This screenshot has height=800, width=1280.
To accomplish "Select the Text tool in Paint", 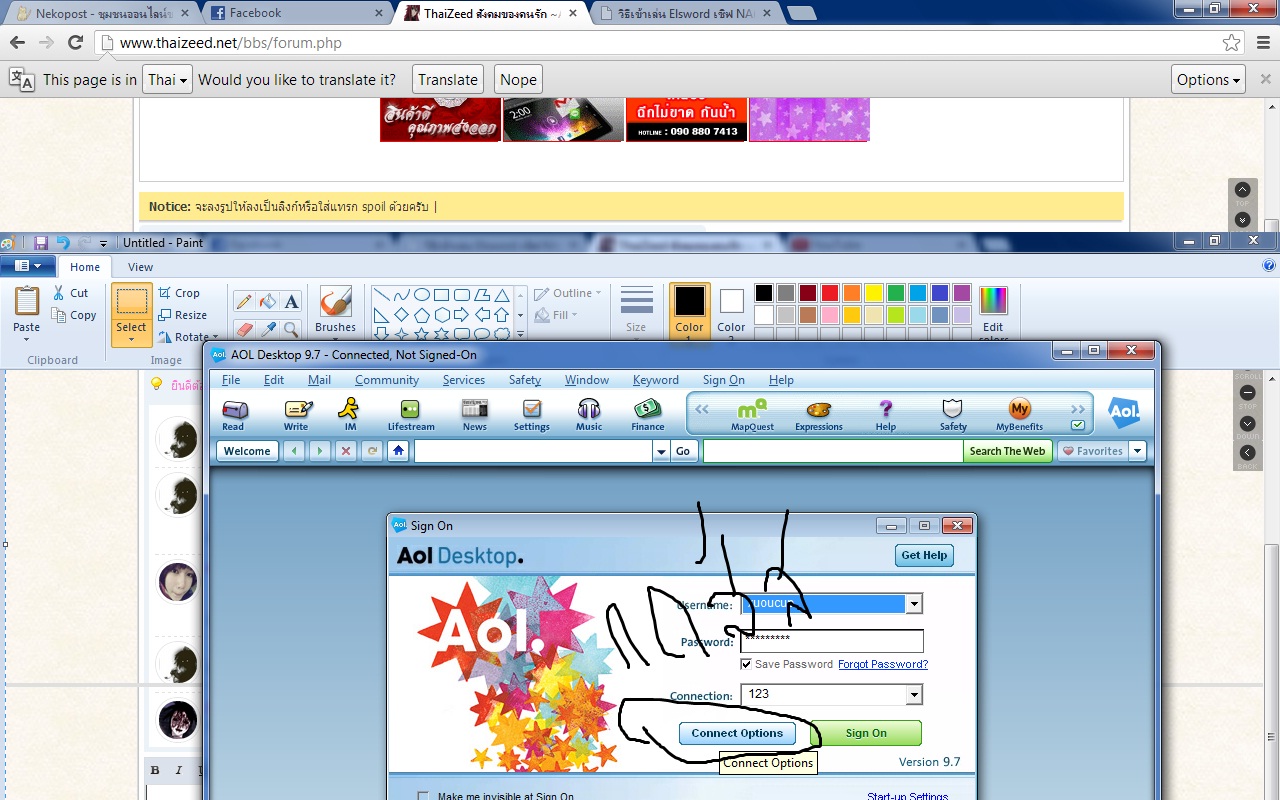I will point(291,301).
